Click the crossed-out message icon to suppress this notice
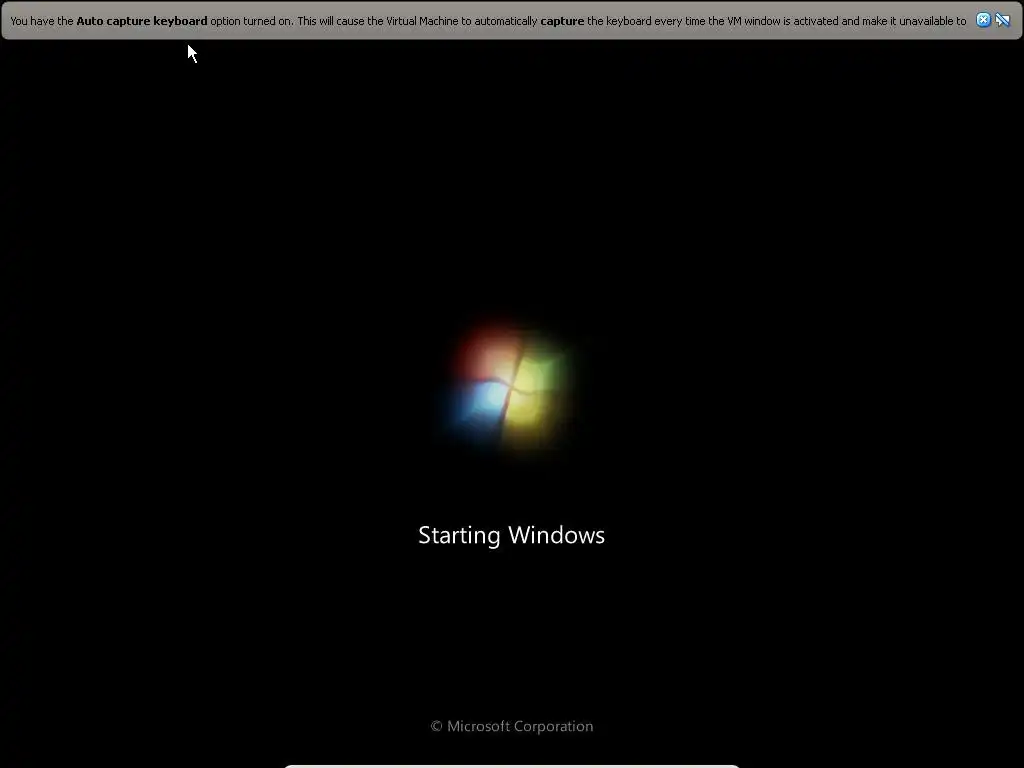This screenshot has height=768, width=1024. coord(1002,20)
